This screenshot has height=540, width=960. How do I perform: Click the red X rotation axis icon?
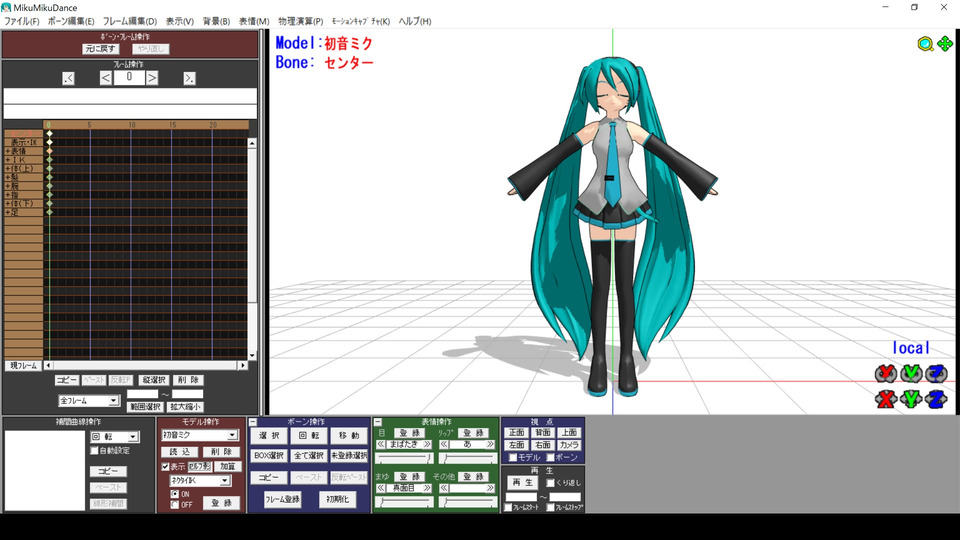click(x=885, y=373)
